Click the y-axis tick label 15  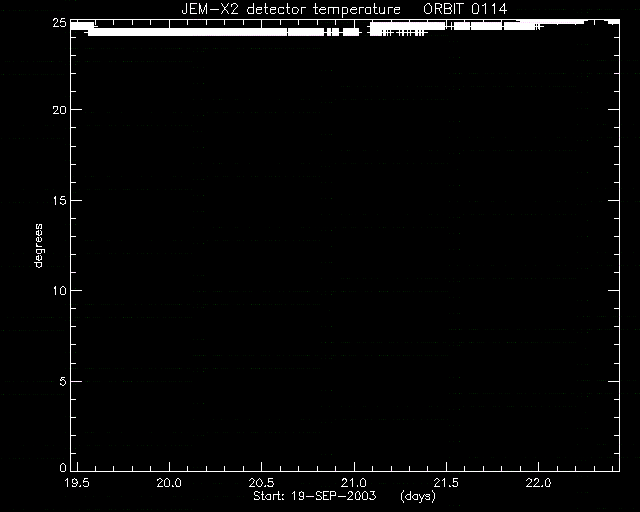[x=59, y=200]
